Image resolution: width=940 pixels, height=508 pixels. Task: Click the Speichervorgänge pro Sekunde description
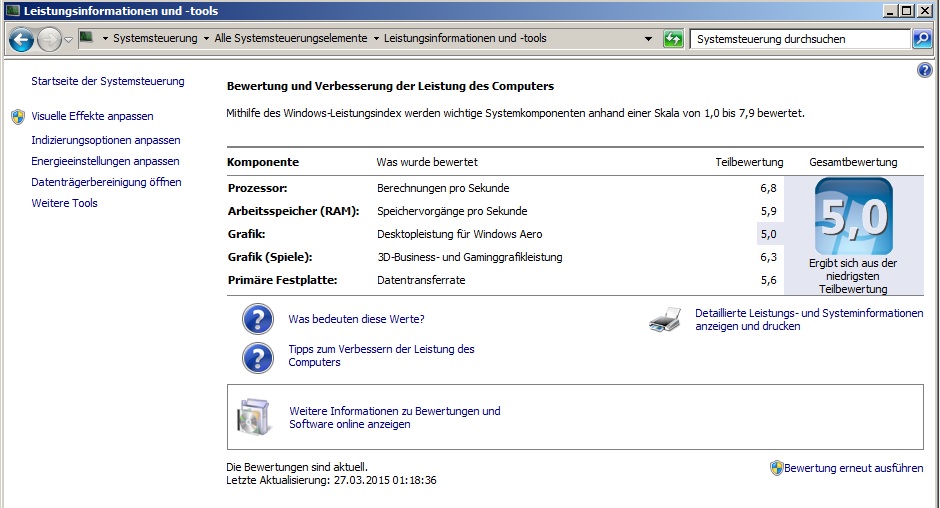pos(452,211)
